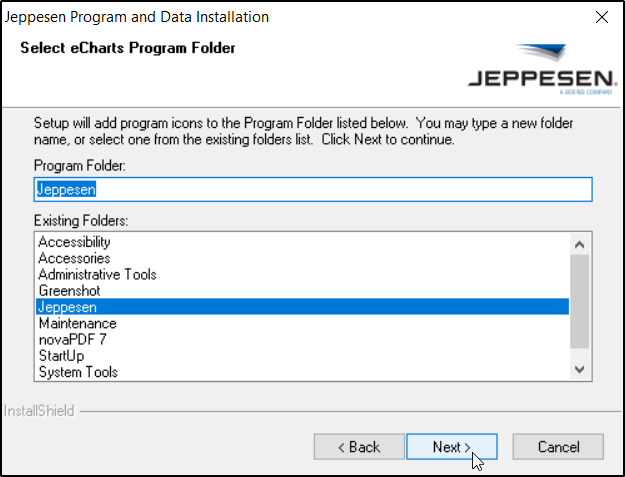Click the Program Folder text field
625x477 pixels.
coord(313,189)
